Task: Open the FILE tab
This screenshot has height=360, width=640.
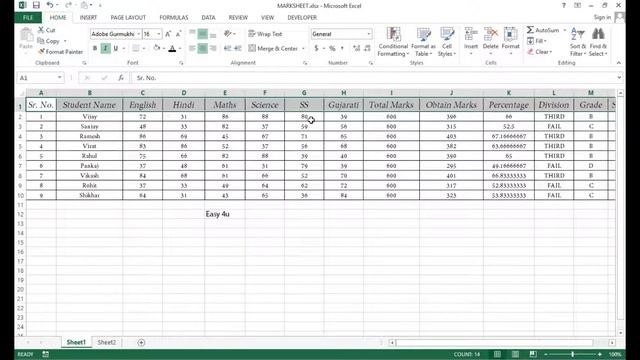Action: click(28, 18)
